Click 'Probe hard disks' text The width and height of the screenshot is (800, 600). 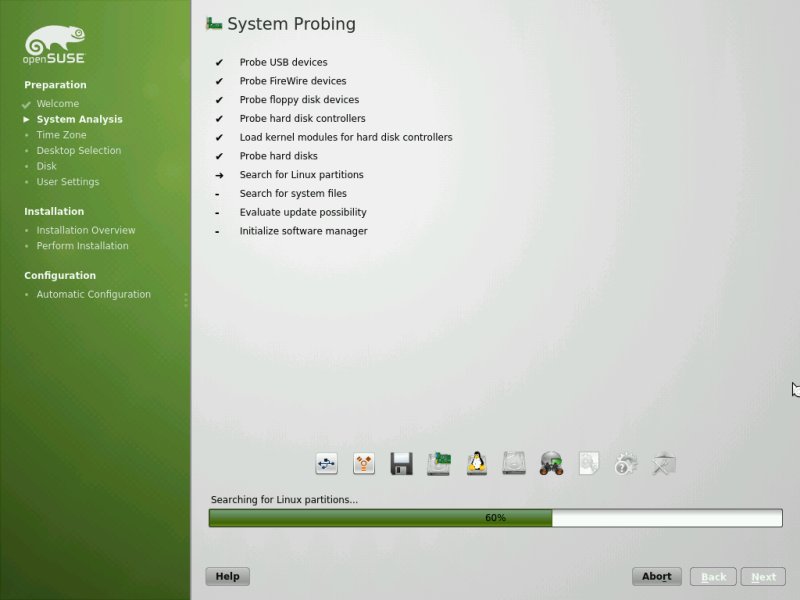pos(279,156)
